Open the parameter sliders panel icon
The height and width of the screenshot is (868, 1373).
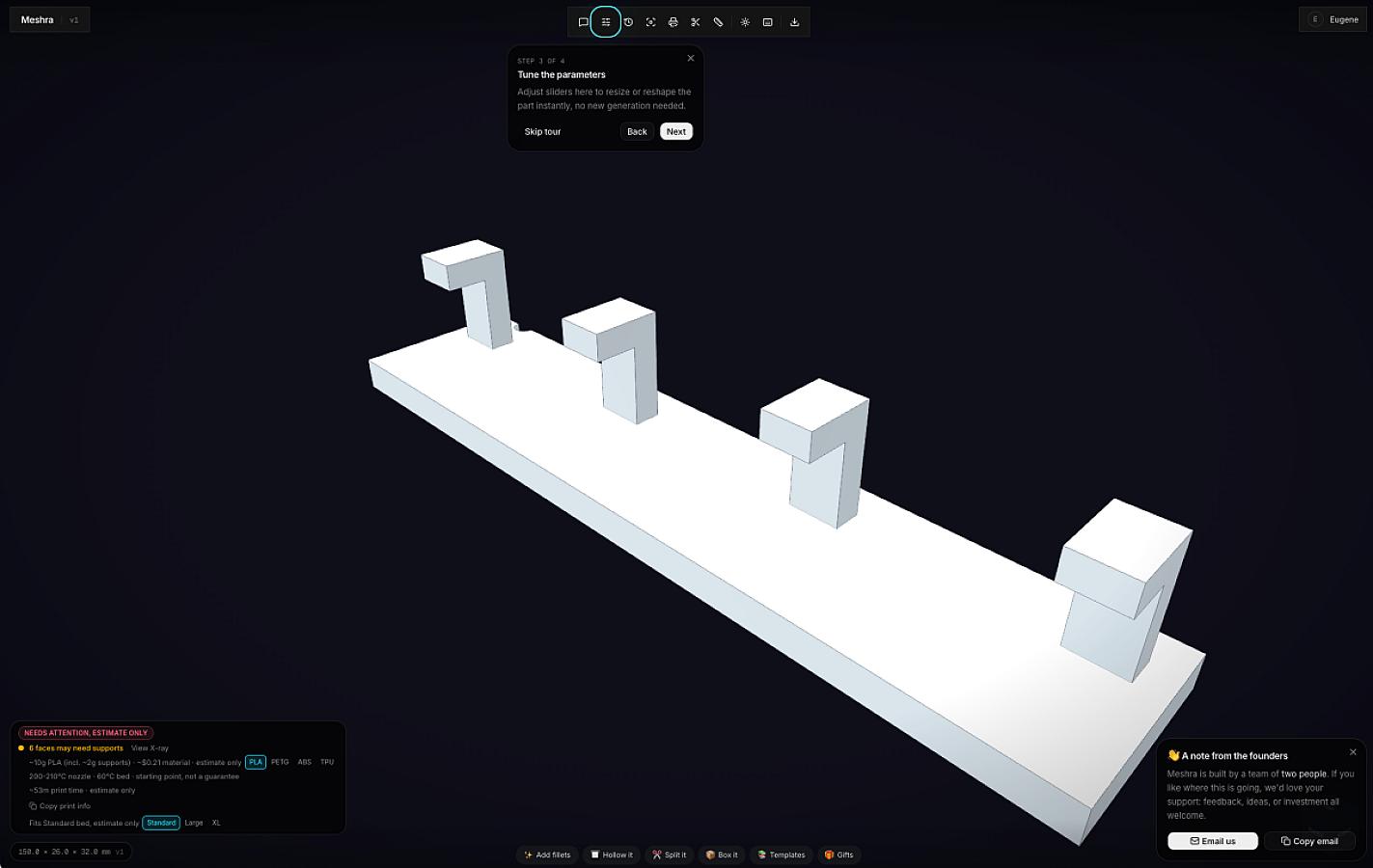606,22
